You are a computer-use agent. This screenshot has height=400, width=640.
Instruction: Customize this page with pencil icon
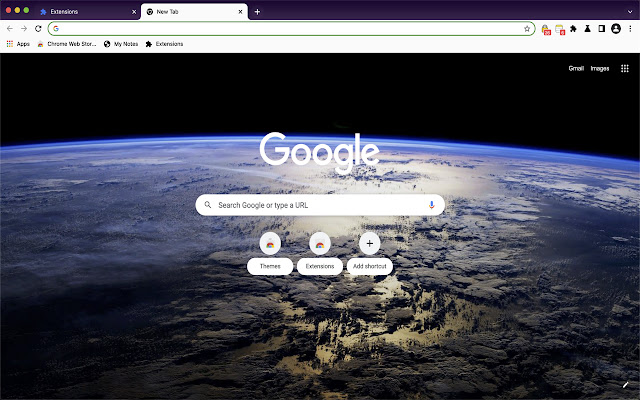[x=625, y=384]
